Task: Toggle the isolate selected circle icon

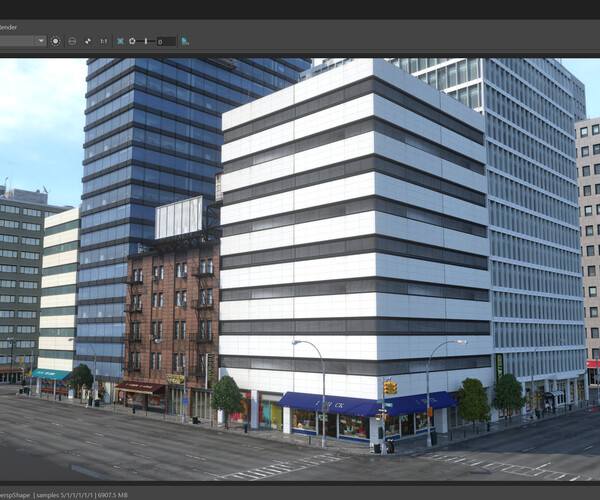Action: (x=55, y=41)
